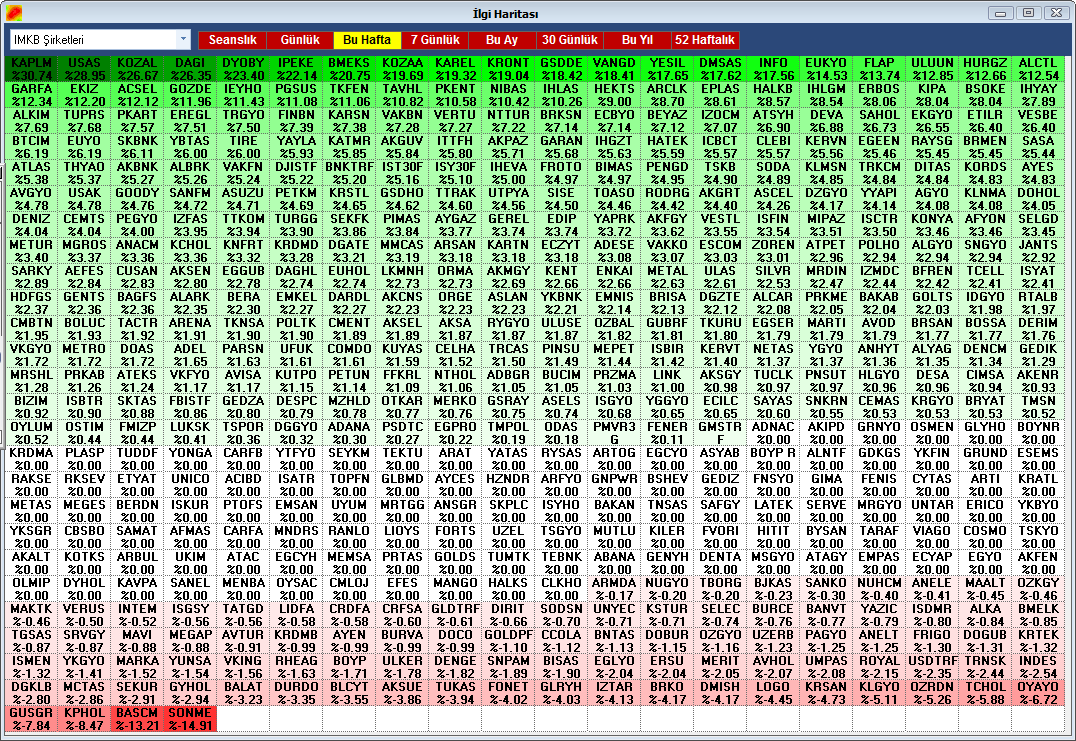Screen dimensions: 1076x741
Task: Select the Bu Hafta period tab
Action: coord(367,40)
